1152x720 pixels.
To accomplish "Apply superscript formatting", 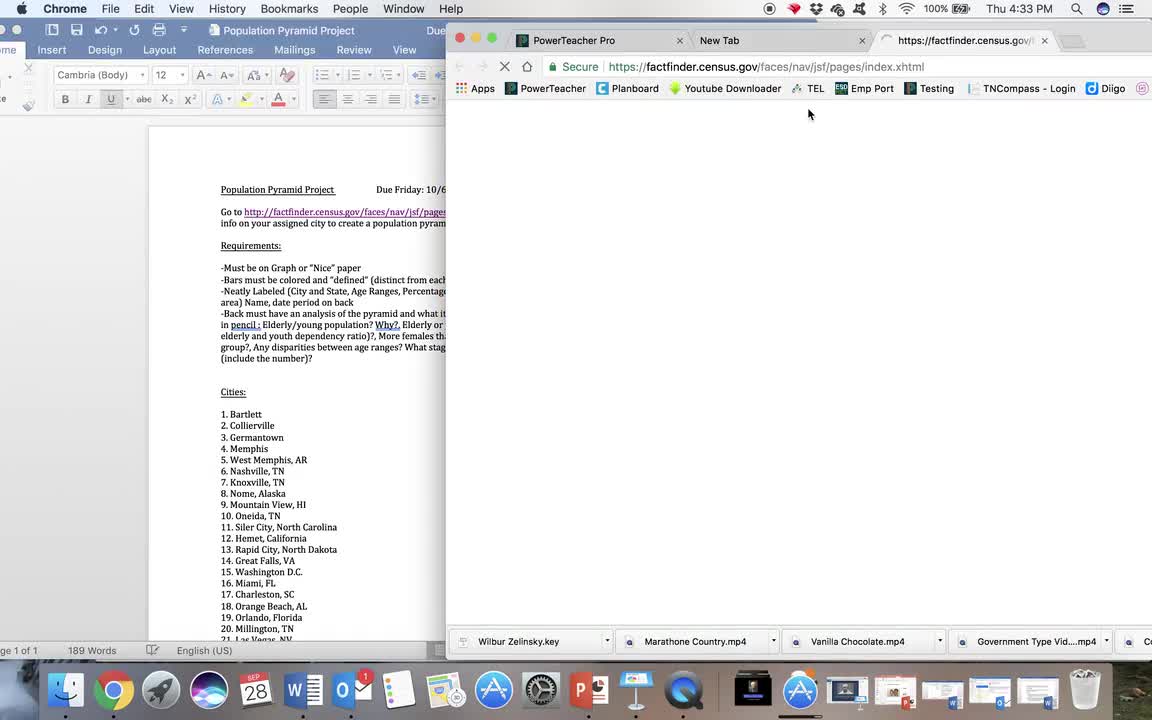I will [190, 99].
